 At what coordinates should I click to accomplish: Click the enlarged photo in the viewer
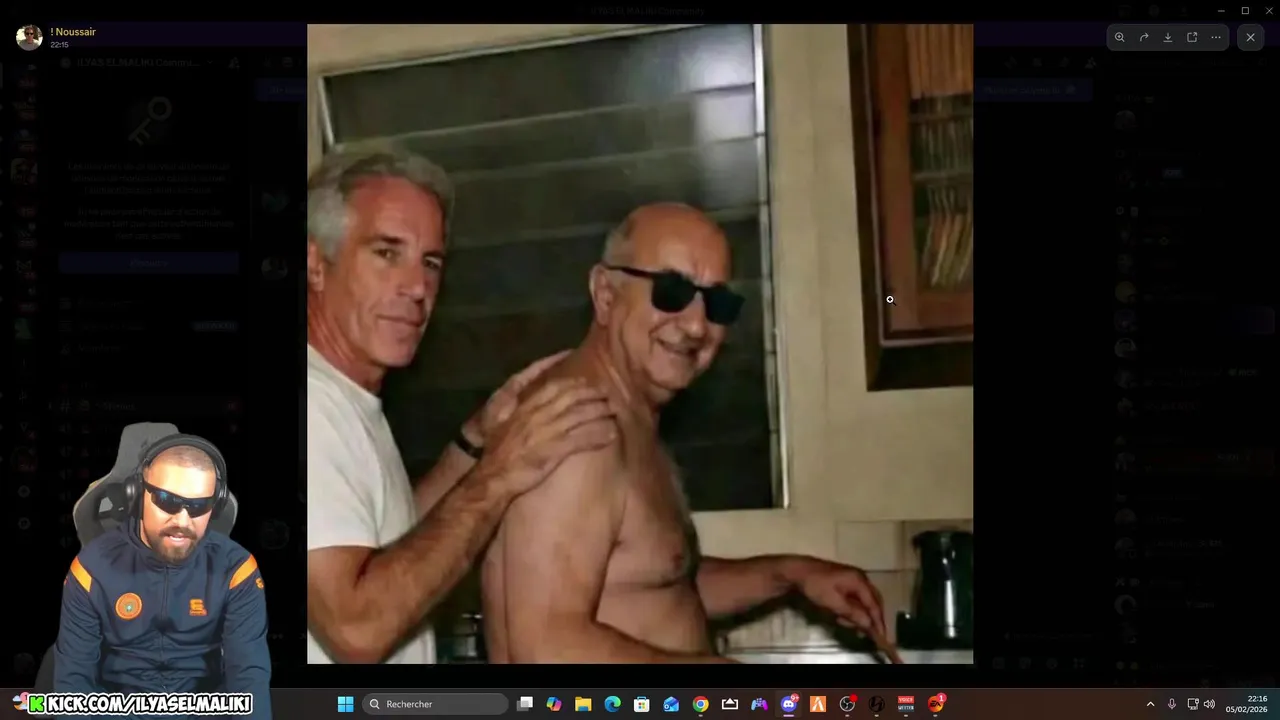tap(640, 344)
